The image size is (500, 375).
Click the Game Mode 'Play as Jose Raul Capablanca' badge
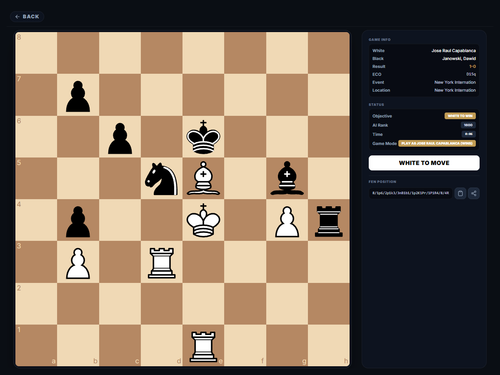437,143
